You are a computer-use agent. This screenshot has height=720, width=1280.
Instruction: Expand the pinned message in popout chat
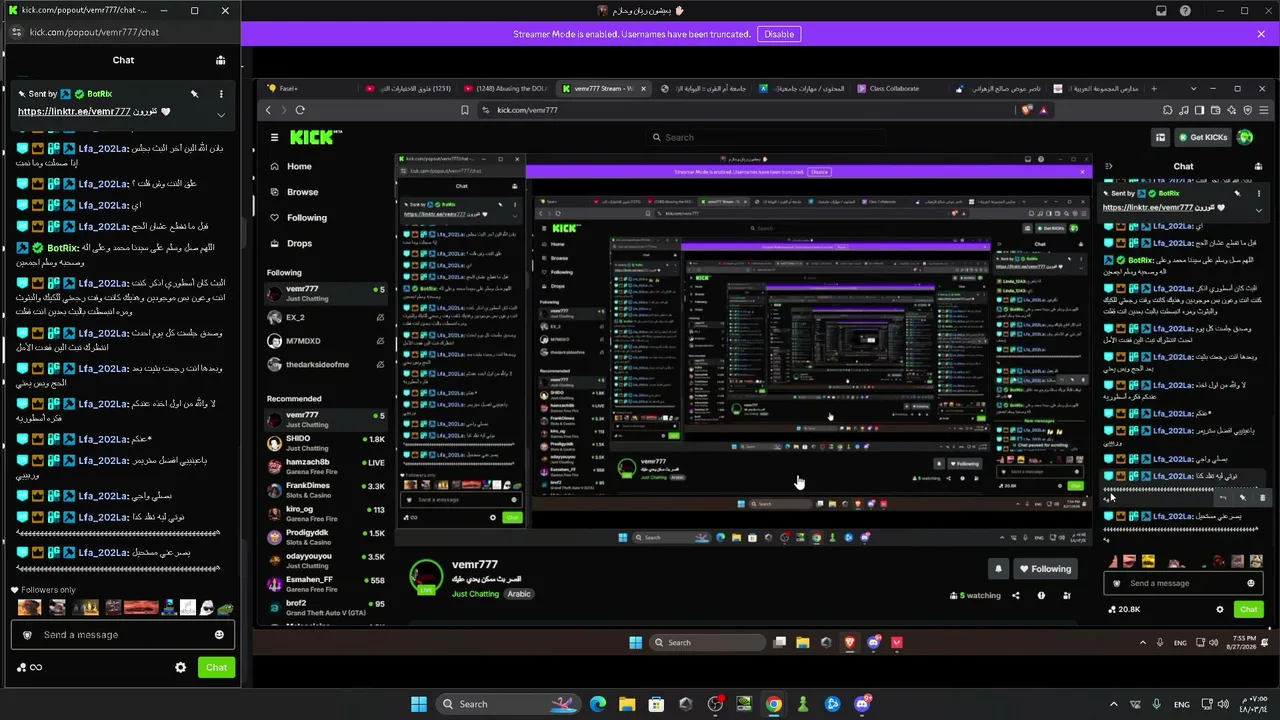[x=221, y=114]
